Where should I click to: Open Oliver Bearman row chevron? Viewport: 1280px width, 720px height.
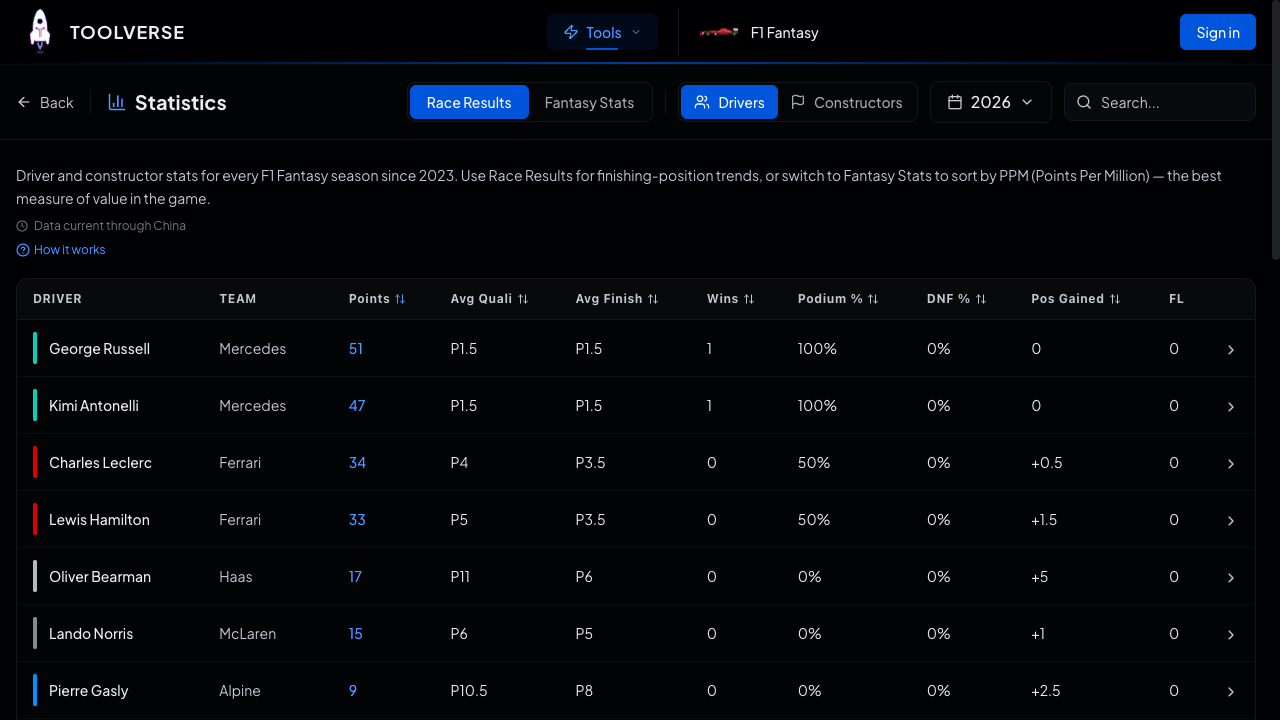tap(1231, 578)
